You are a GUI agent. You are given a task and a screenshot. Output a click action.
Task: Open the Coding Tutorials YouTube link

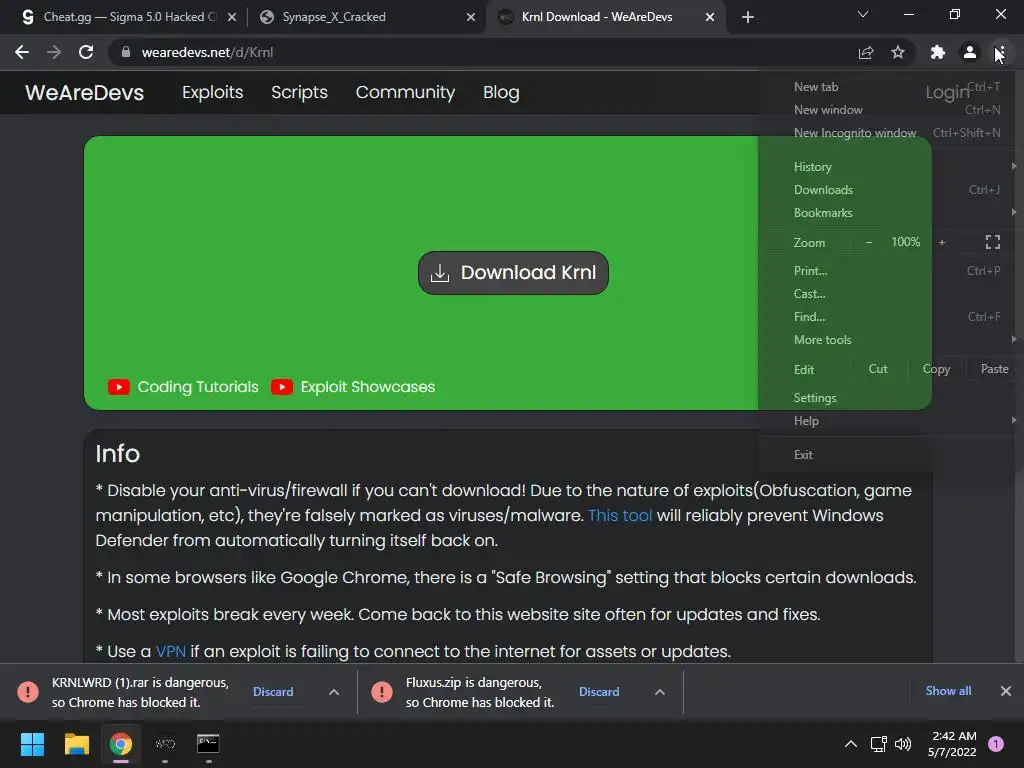(x=183, y=387)
